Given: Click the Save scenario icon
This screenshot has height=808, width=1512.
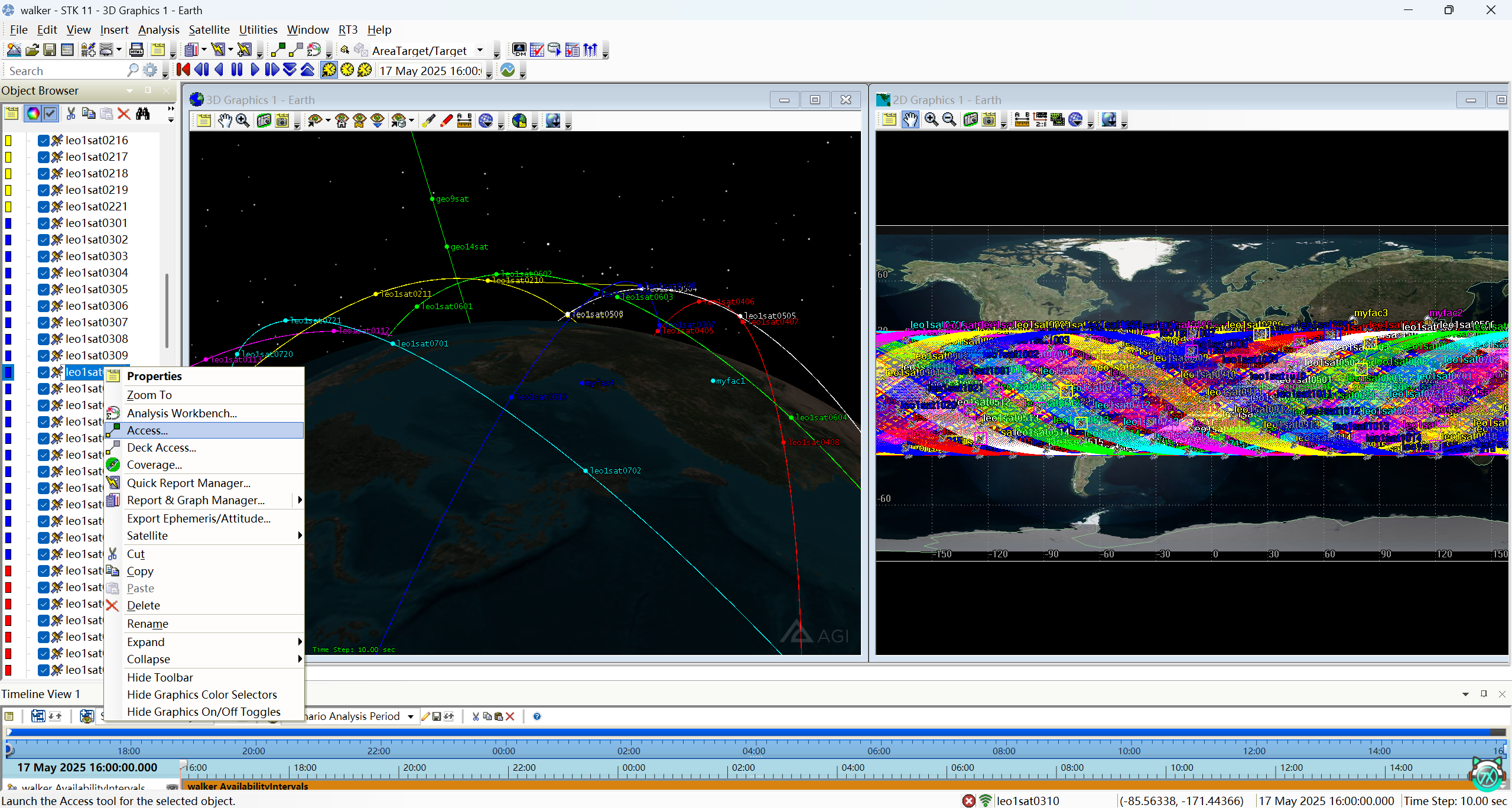Looking at the screenshot, I should tap(50, 50).
